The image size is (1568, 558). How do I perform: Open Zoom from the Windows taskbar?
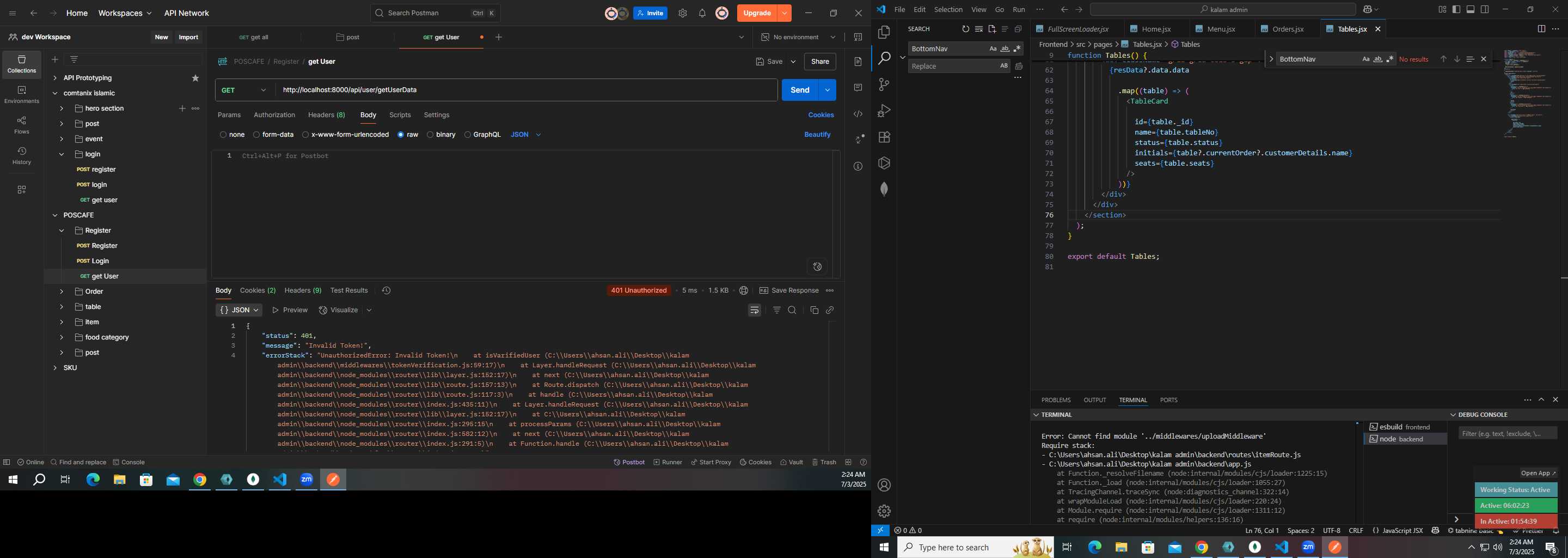(x=306, y=480)
